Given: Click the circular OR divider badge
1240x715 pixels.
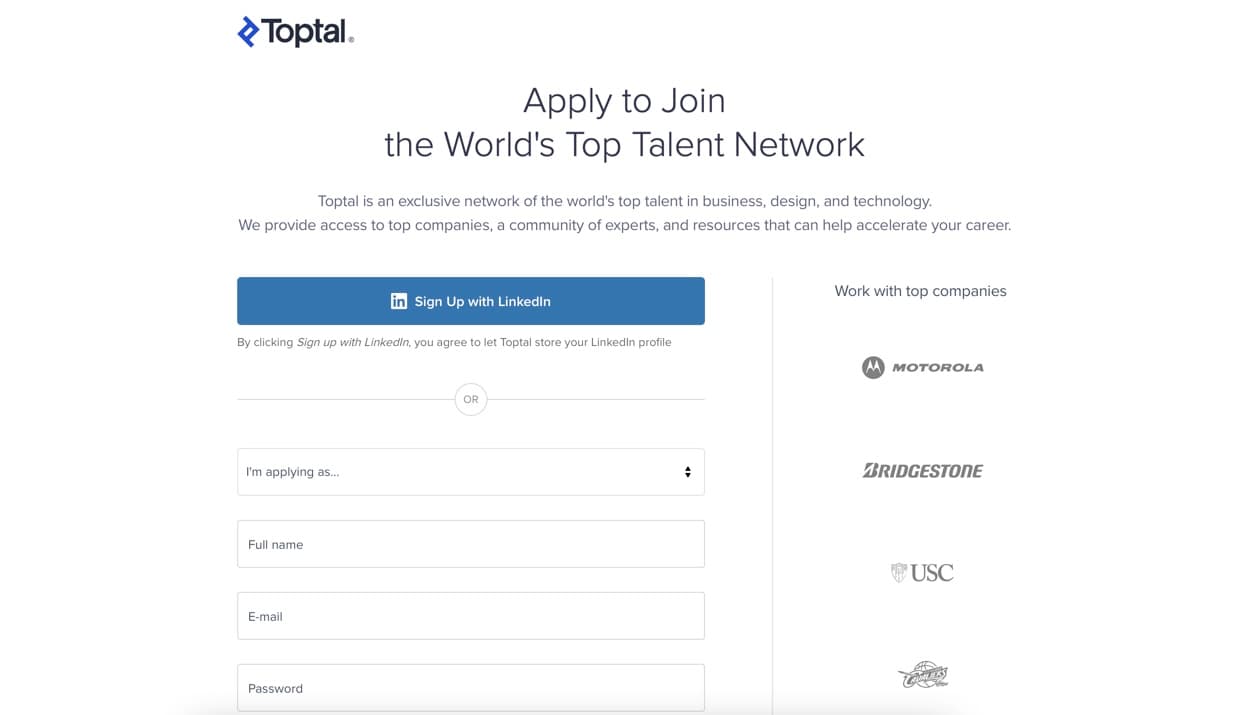Looking at the screenshot, I should point(471,399).
